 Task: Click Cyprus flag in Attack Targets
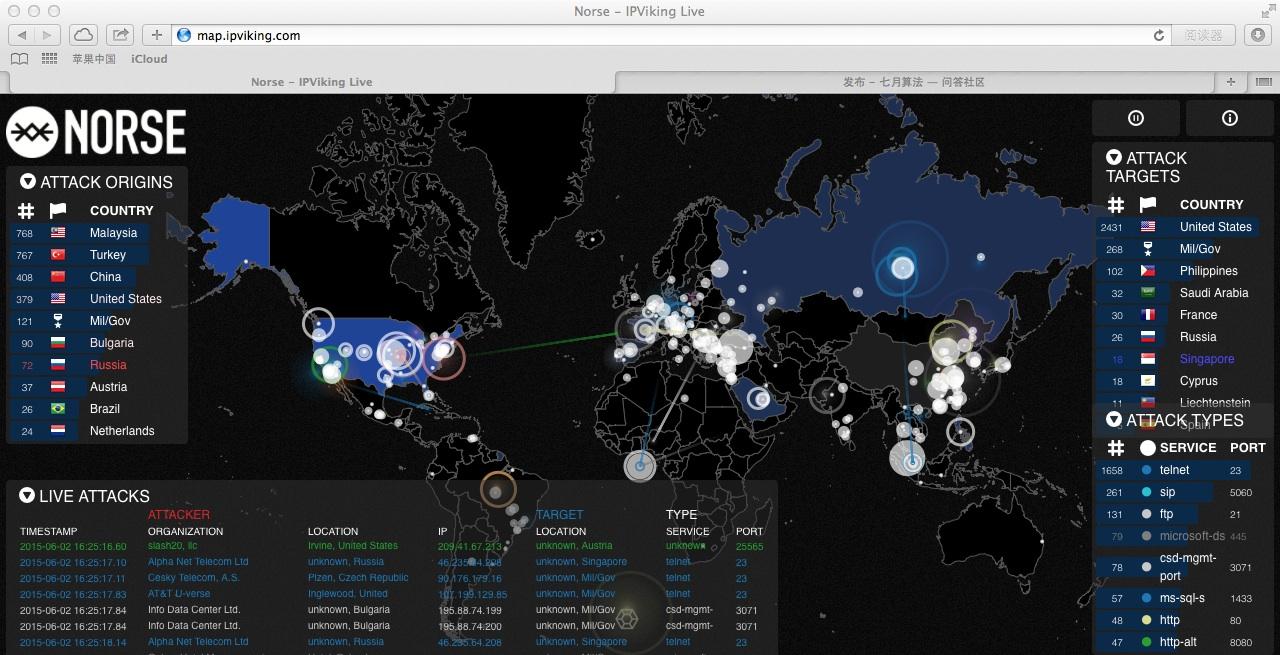1148,381
